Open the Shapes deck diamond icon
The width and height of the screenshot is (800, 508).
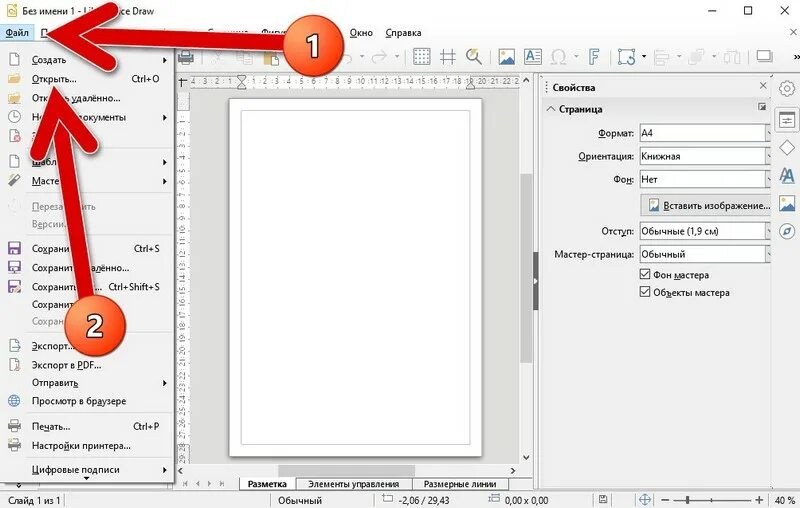(787, 148)
